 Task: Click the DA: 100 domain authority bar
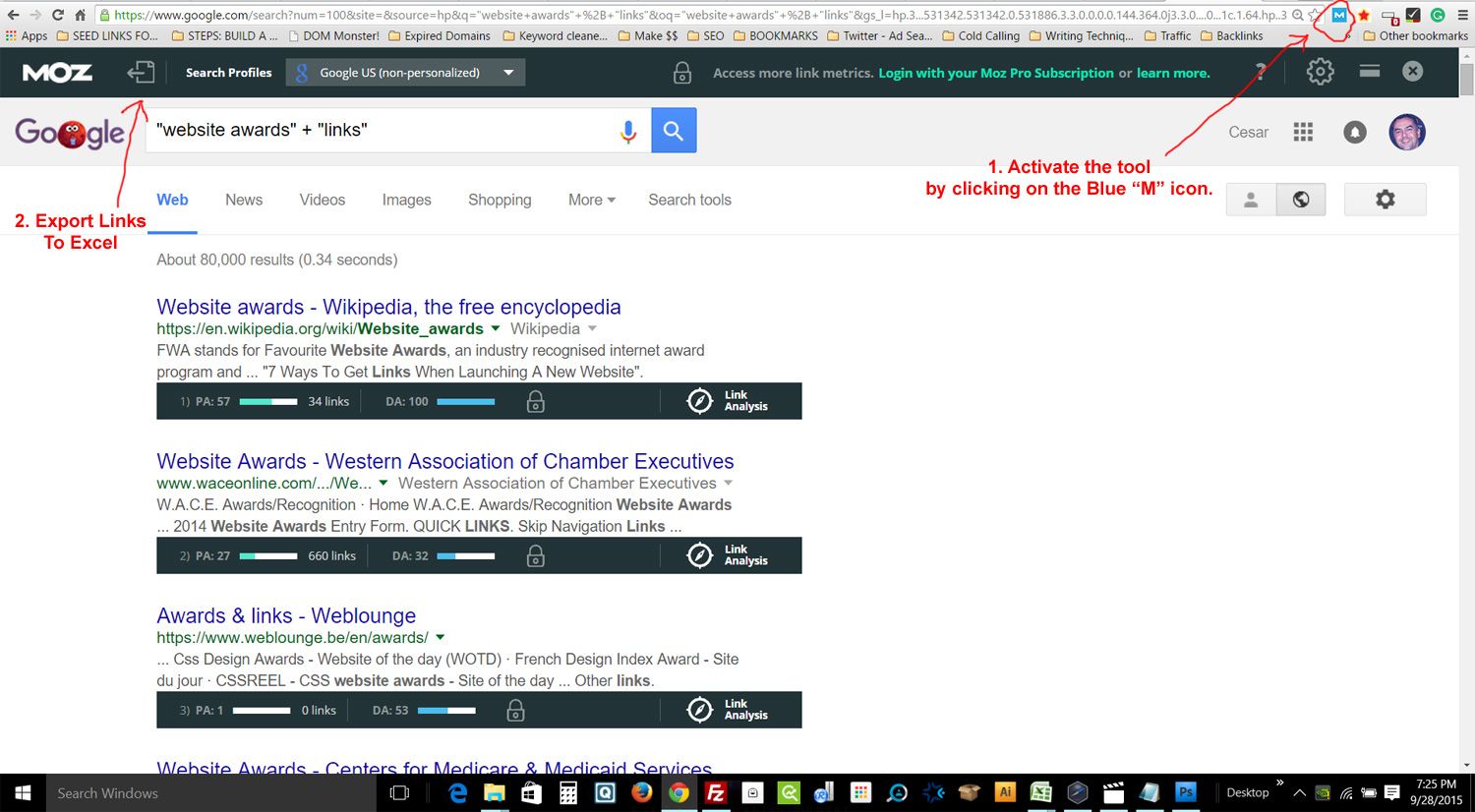465,401
